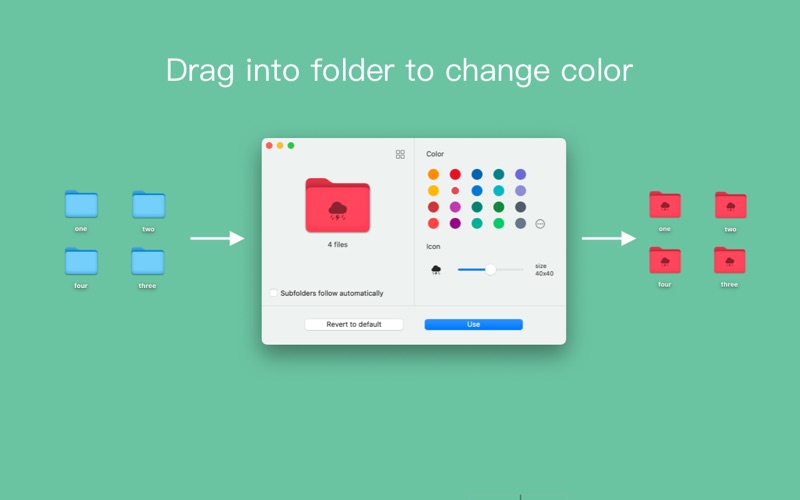Open more colors via the ellipsis circle

point(540,223)
